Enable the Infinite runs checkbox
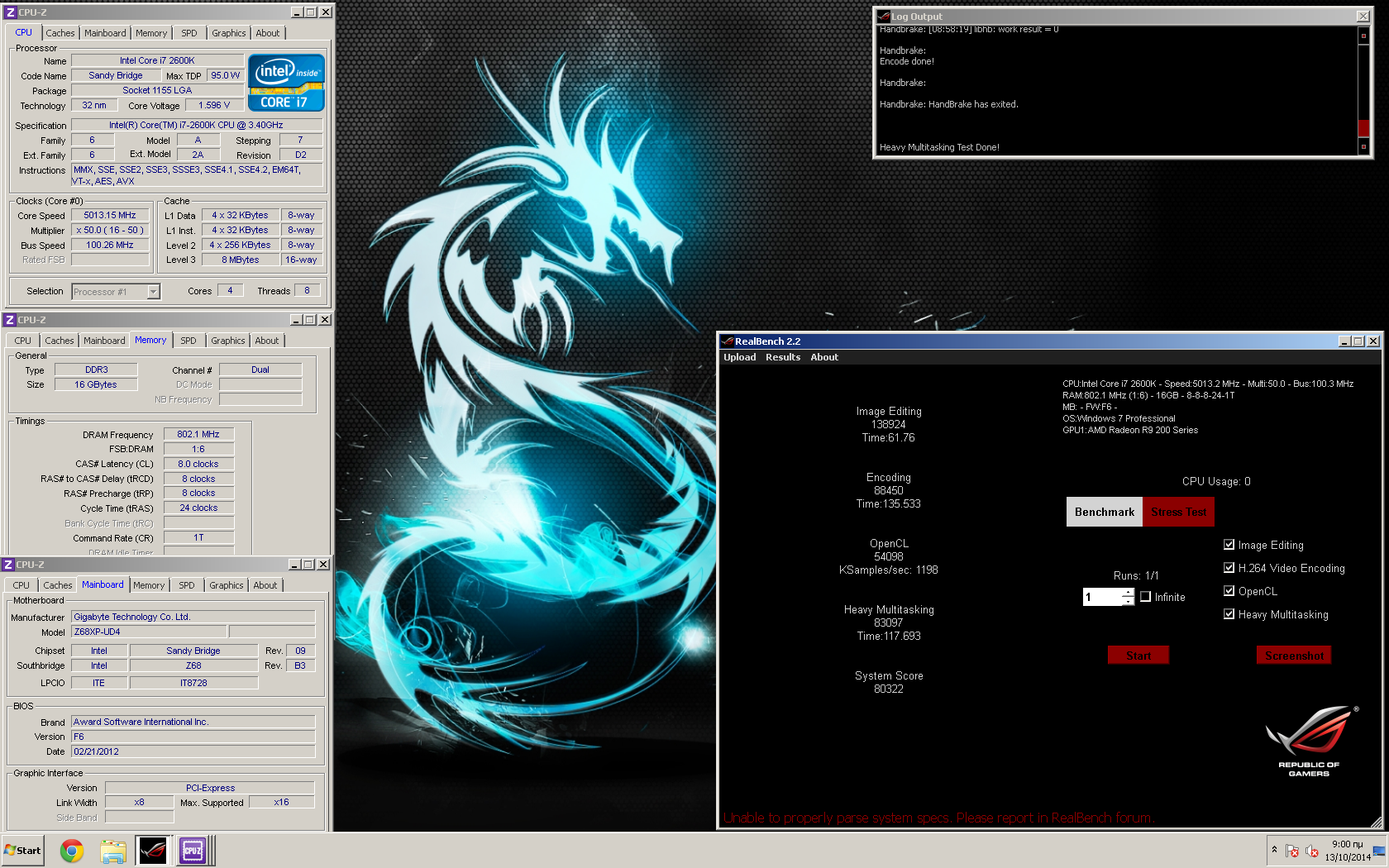Image resolution: width=1389 pixels, height=868 pixels. [1146, 597]
